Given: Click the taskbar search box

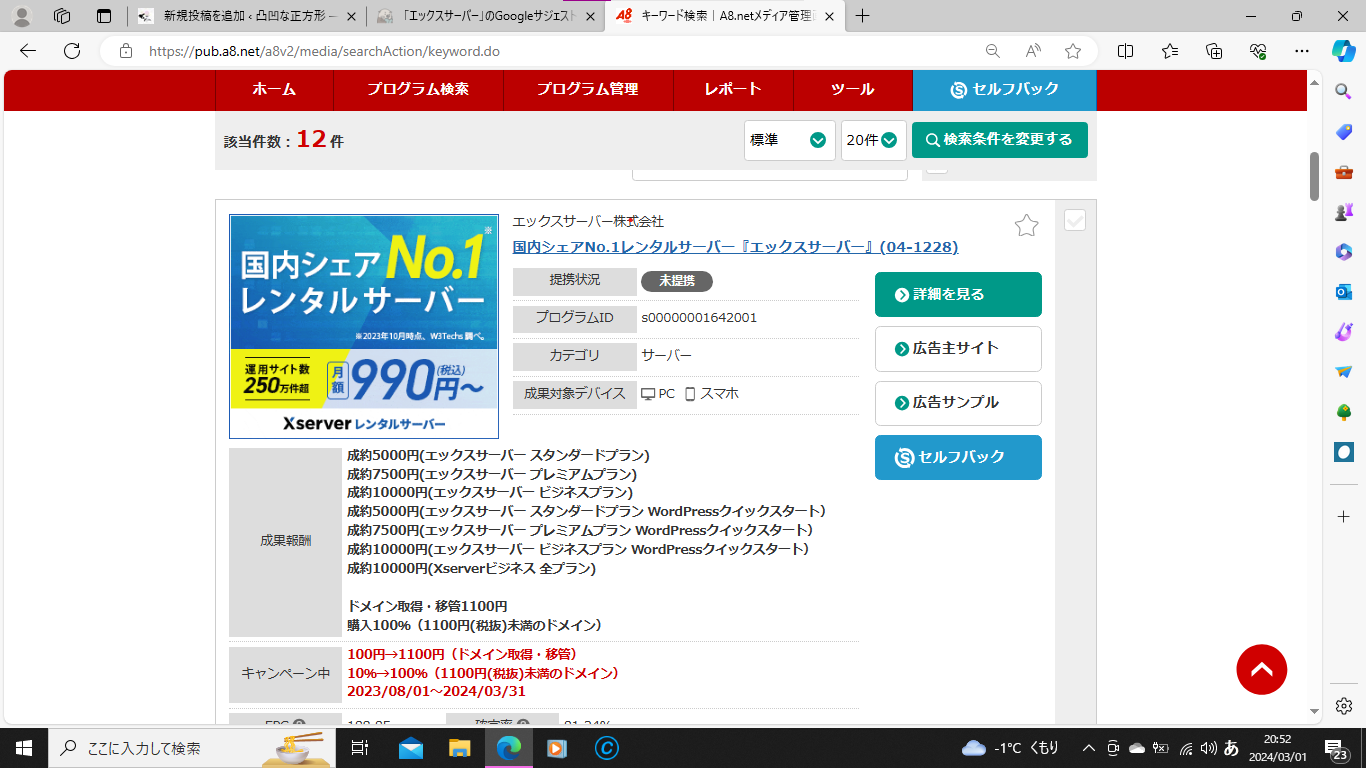Looking at the screenshot, I should 192,747.
